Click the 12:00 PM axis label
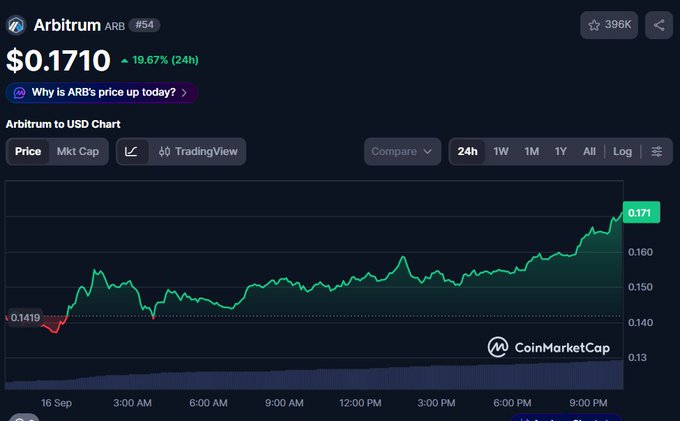This screenshot has height=421, width=680. click(360, 403)
